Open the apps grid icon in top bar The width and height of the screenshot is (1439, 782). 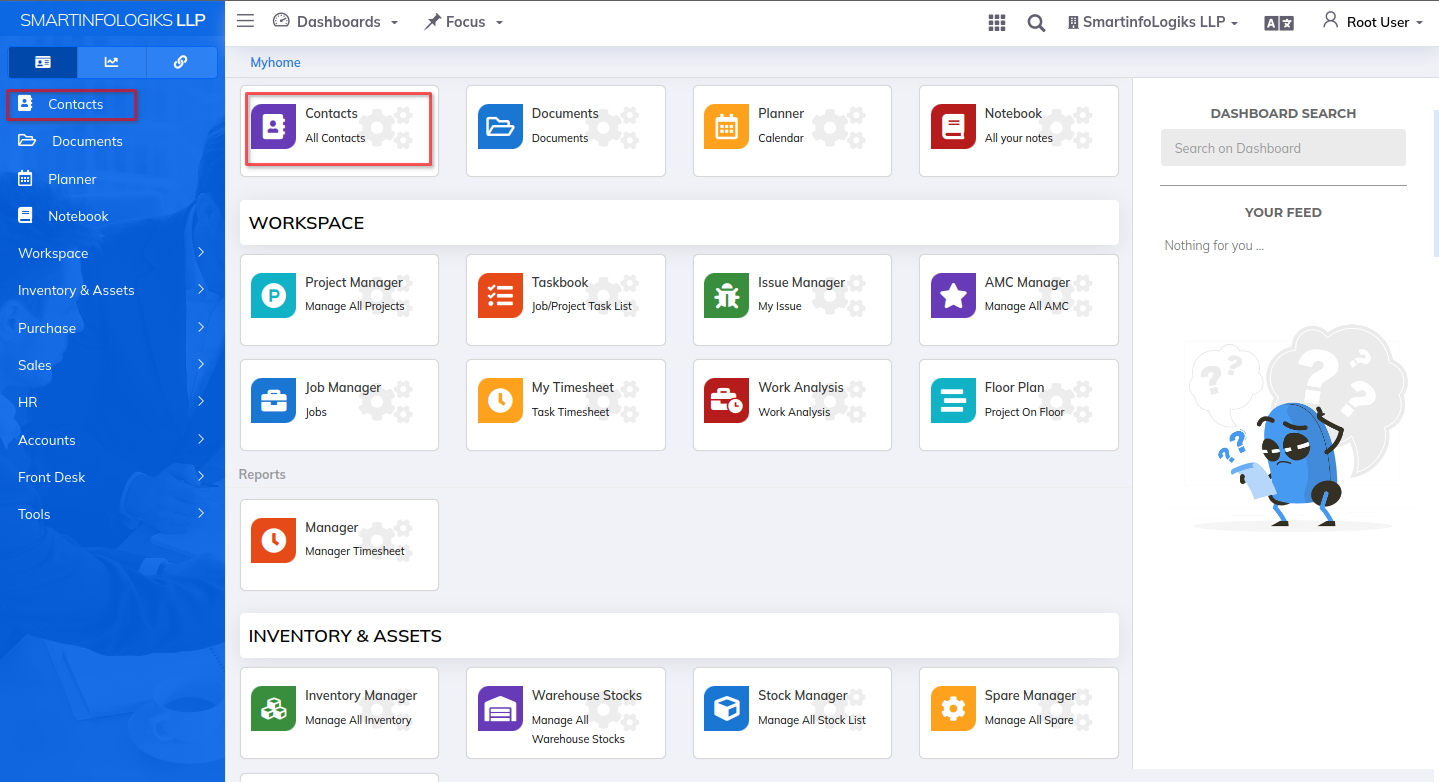point(996,23)
